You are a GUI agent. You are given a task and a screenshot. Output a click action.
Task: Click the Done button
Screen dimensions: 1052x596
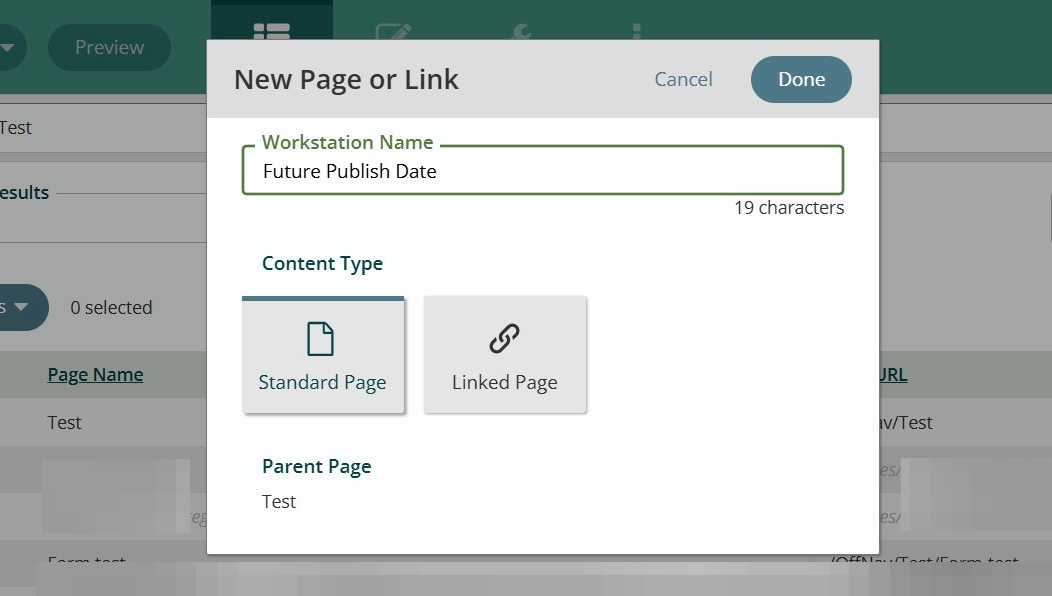801,80
